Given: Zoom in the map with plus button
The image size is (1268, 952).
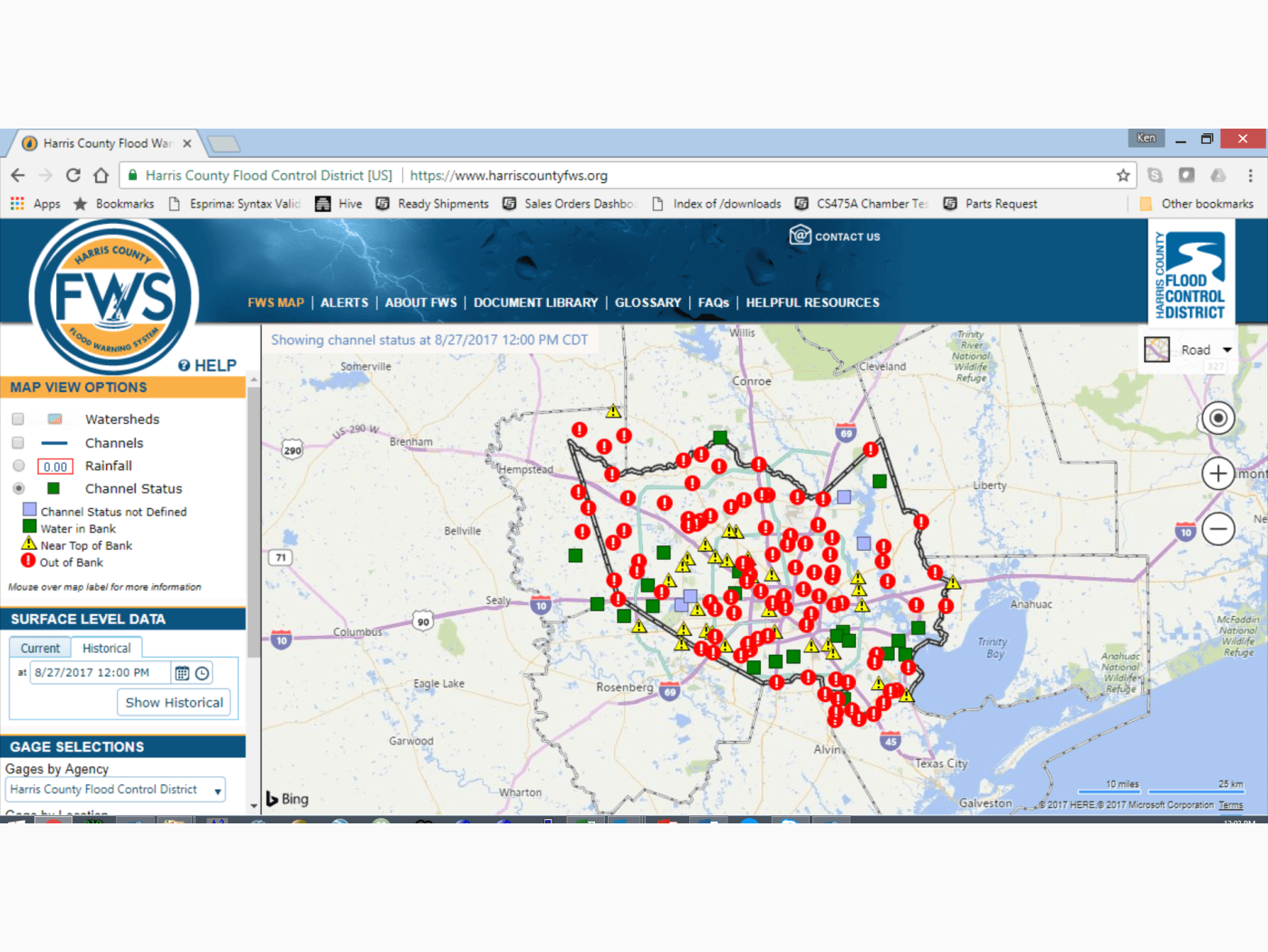Looking at the screenshot, I should point(1218,473).
